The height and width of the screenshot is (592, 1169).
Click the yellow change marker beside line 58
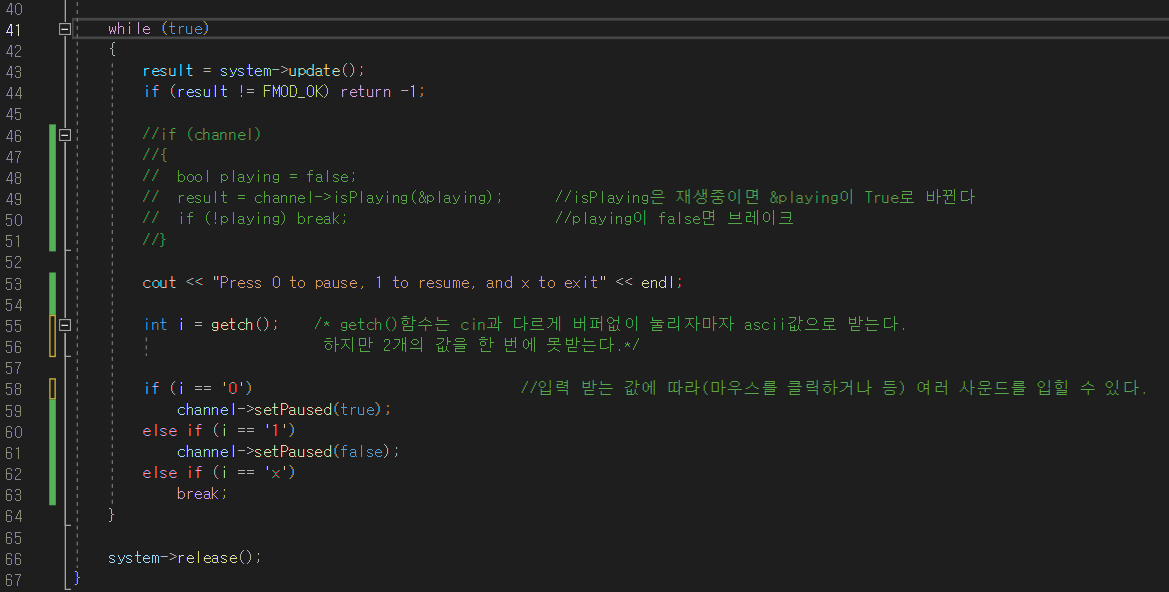[x=52, y=388]
